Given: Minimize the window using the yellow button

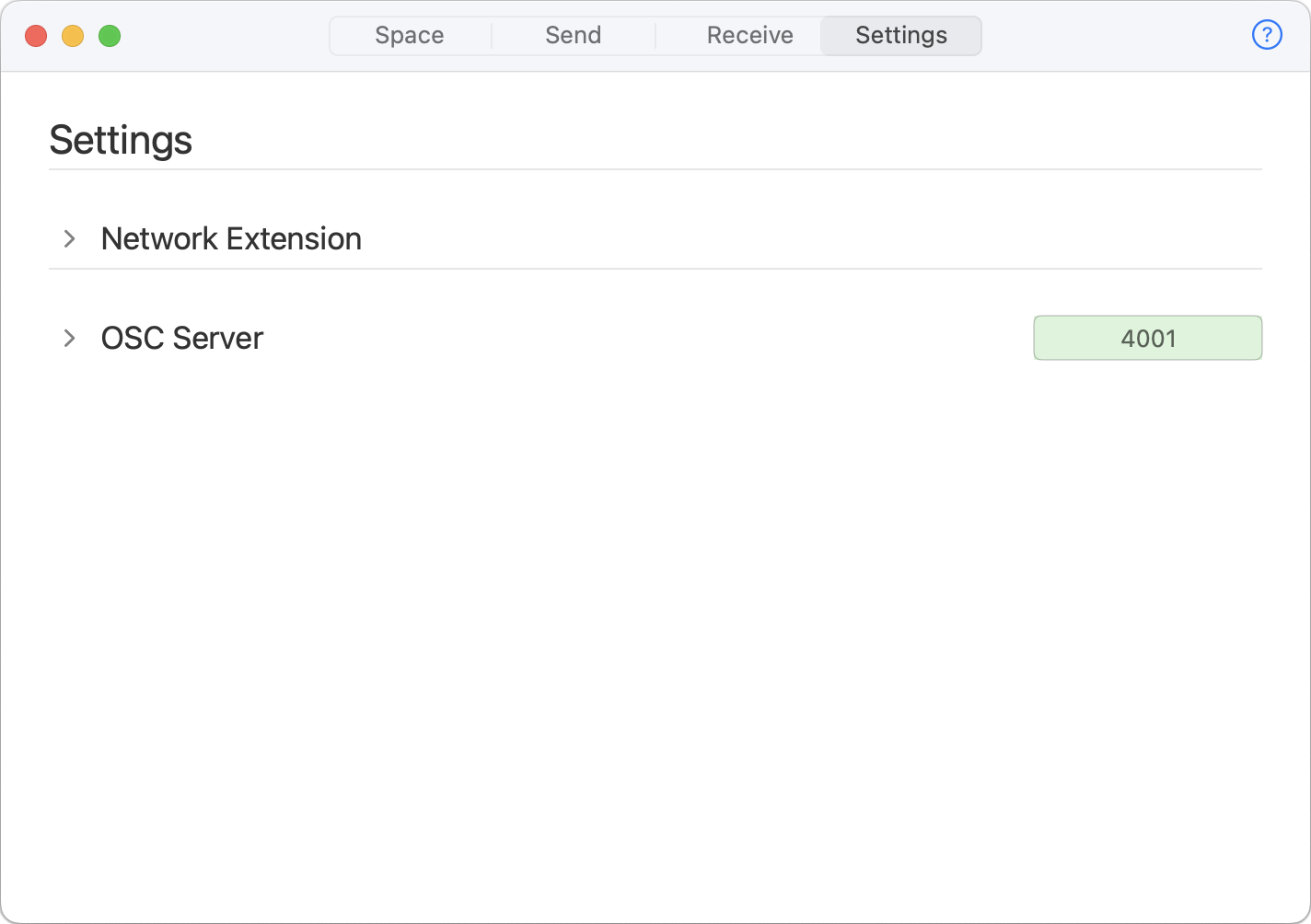Looking at the screenshot, I should point(73,36).
